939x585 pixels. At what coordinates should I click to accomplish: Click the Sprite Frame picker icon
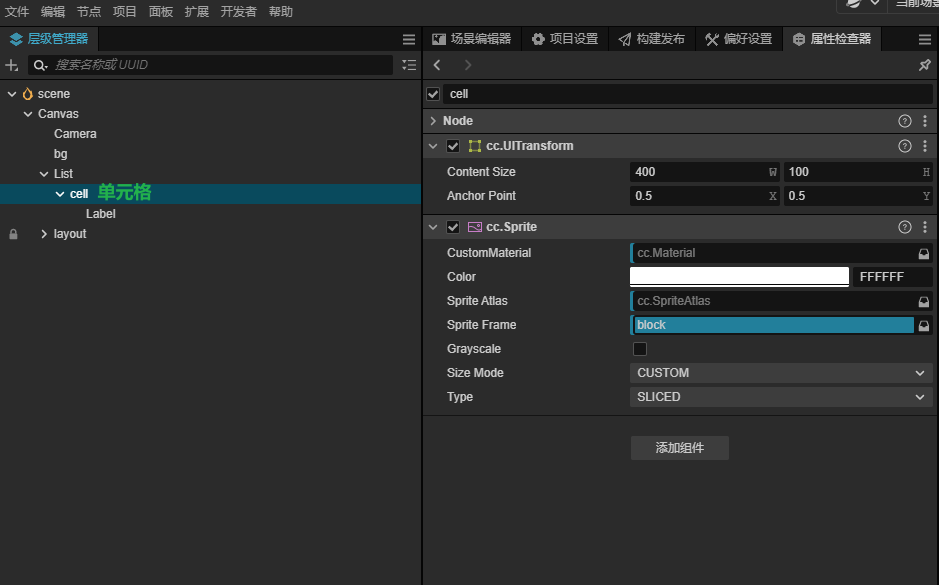[924, 325]
